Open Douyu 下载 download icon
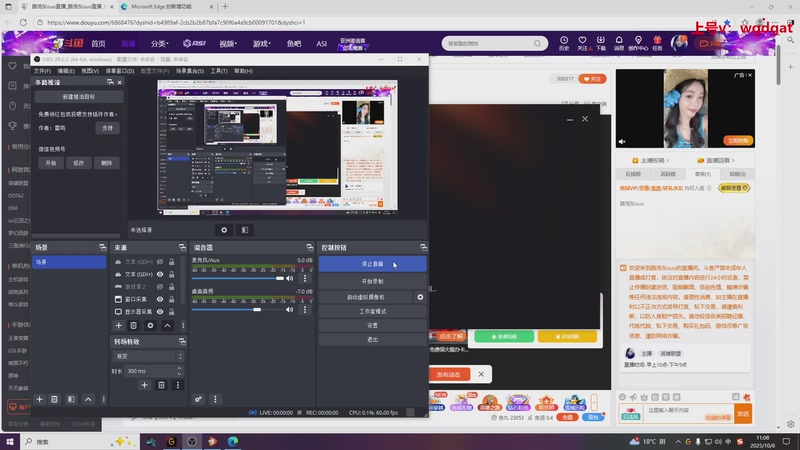This screenshot has width=800, height=450. 601,43
